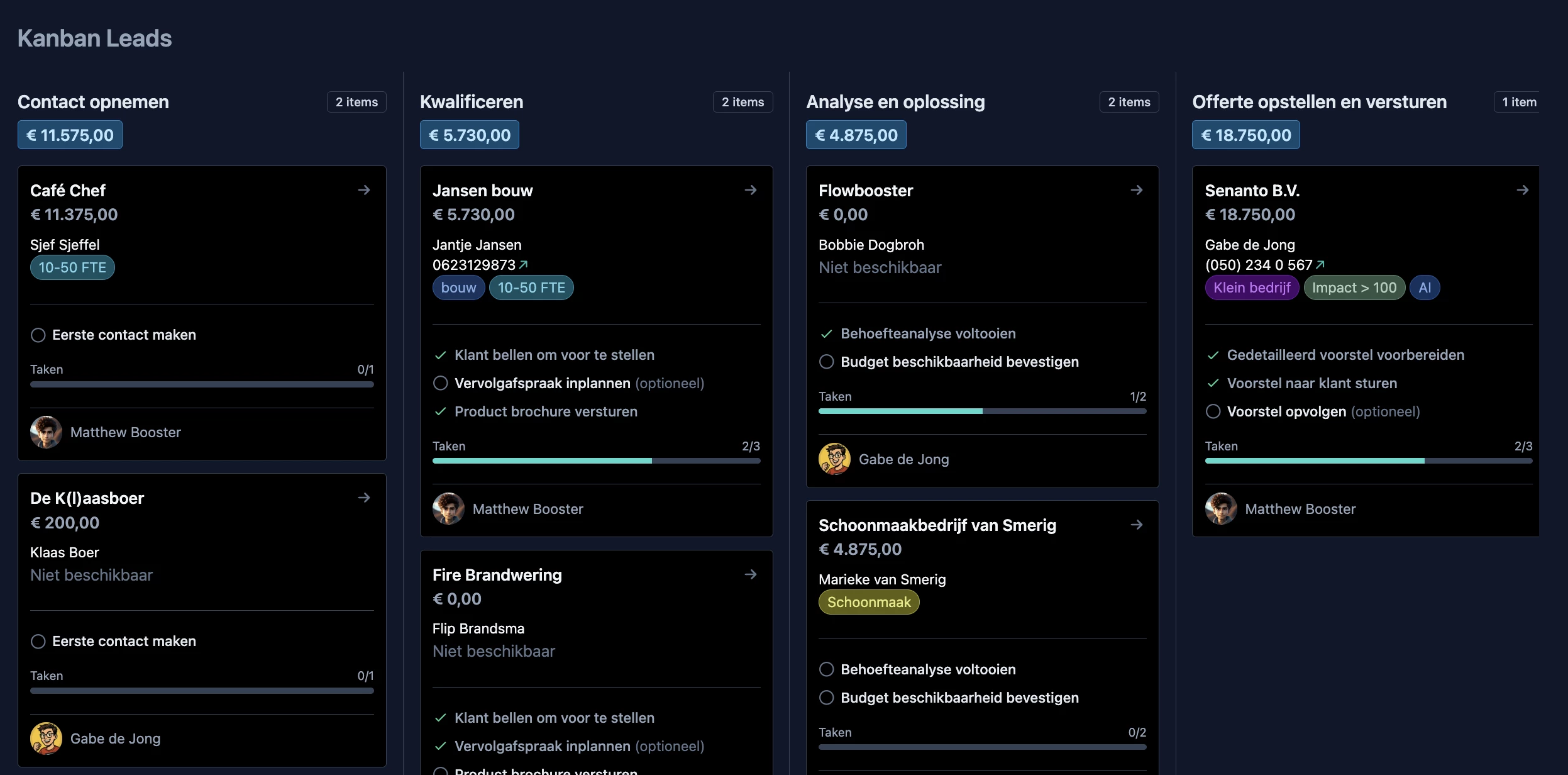This screenshot has height=775, width=1568.
Task: Check 'Eerste contact maken' on Café Chef card
Action: click(38, 335)
